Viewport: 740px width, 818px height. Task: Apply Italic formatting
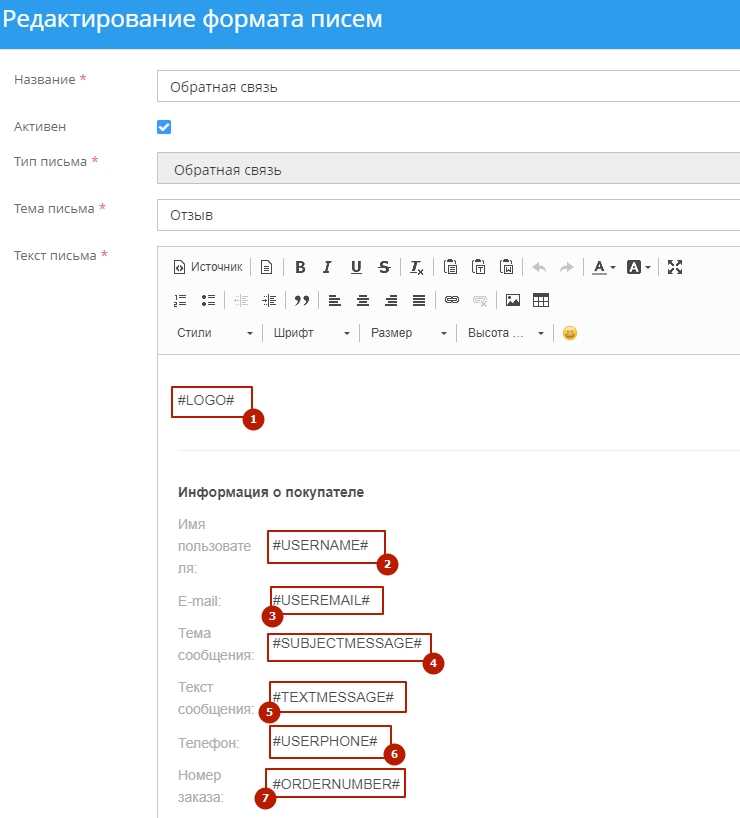point(327,267)
